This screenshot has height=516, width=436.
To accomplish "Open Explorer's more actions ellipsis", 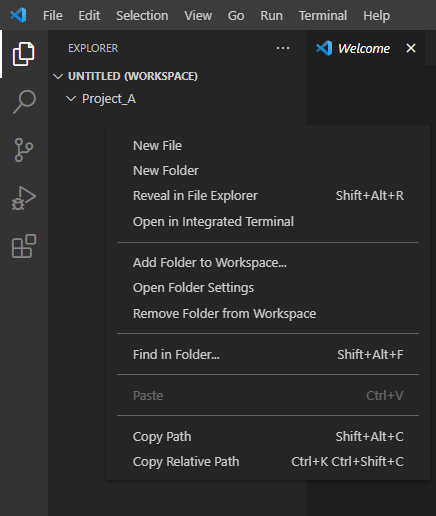I will 283,48.
